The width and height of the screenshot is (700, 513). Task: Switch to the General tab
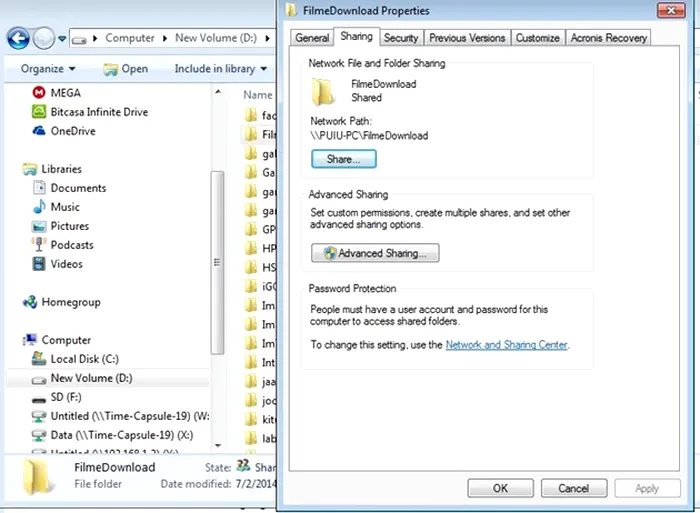point(312,38)
